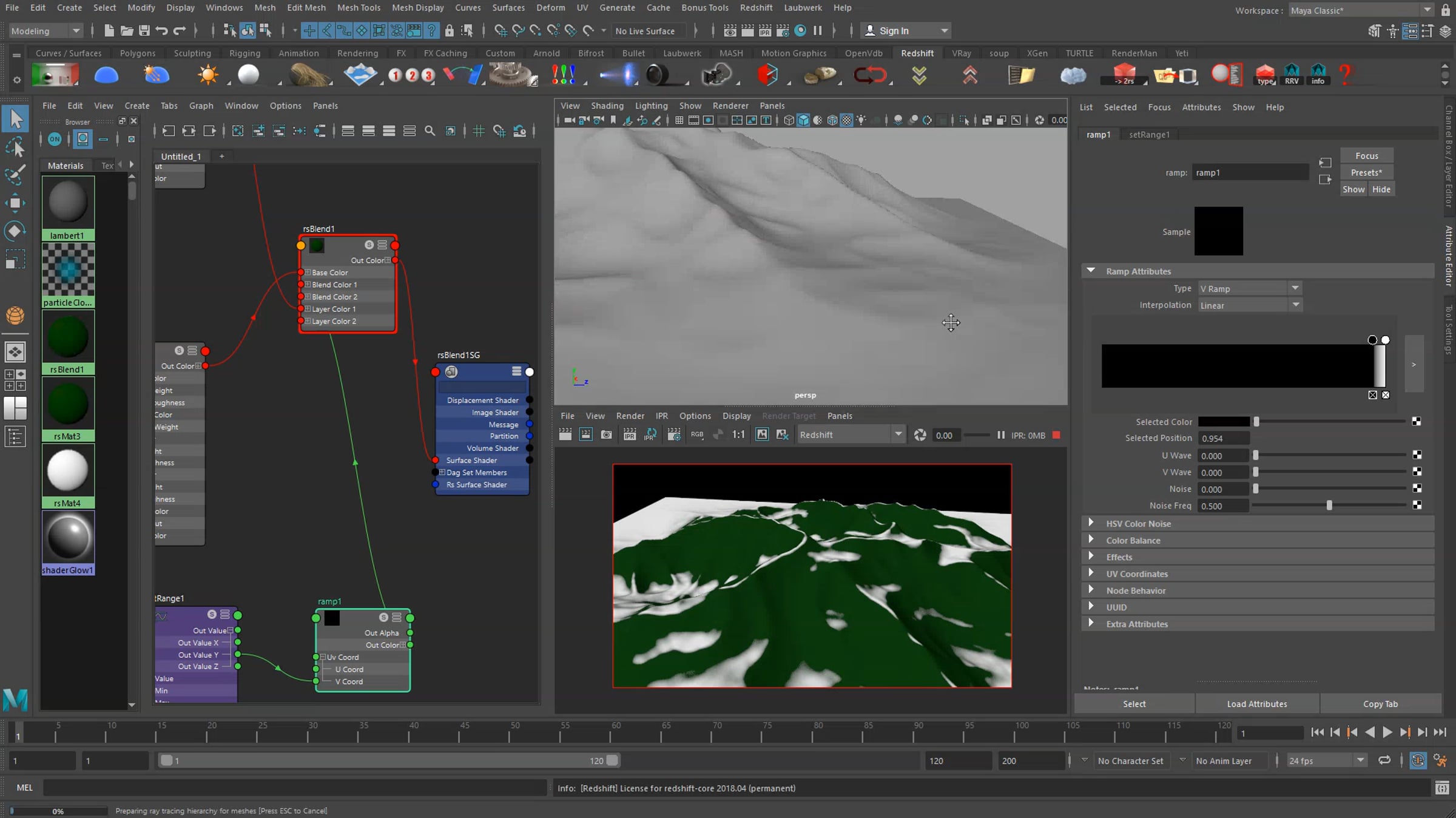Screen dimensions: 1456x818
Task: Click the Redshift RVShelf icon
Action: [1292, 75]
